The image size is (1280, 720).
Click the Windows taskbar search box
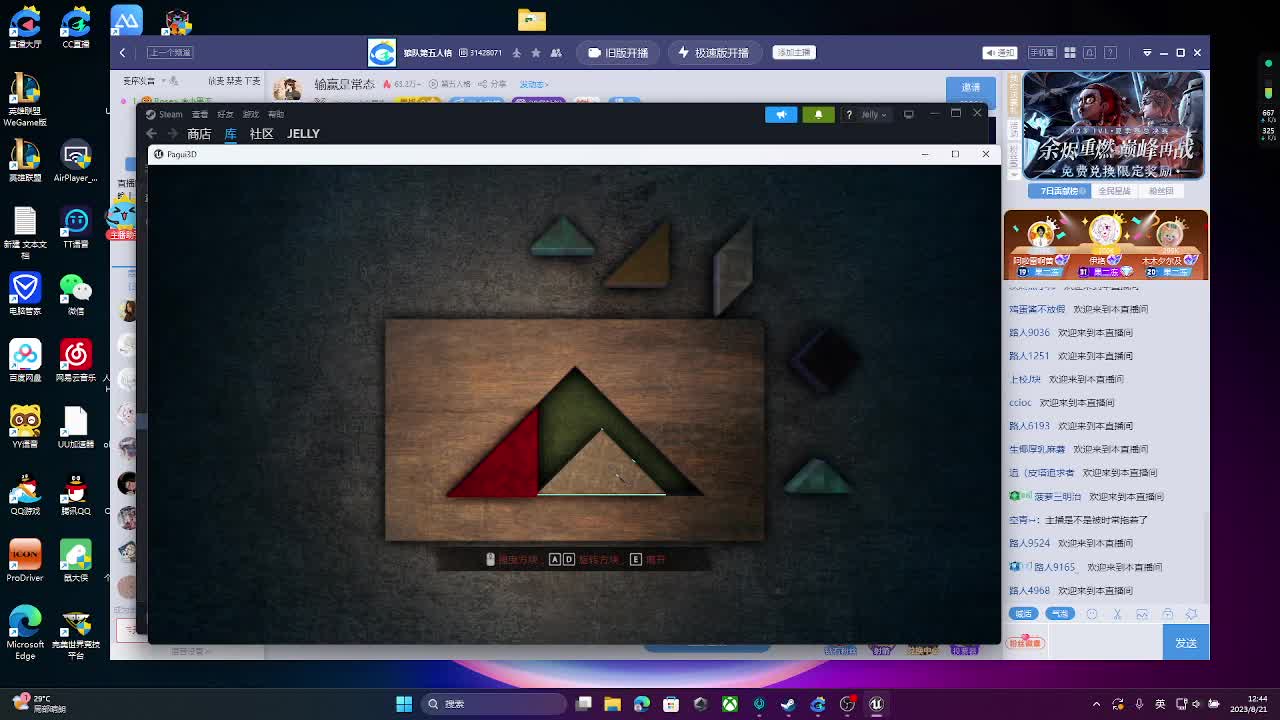click(495, 704)
